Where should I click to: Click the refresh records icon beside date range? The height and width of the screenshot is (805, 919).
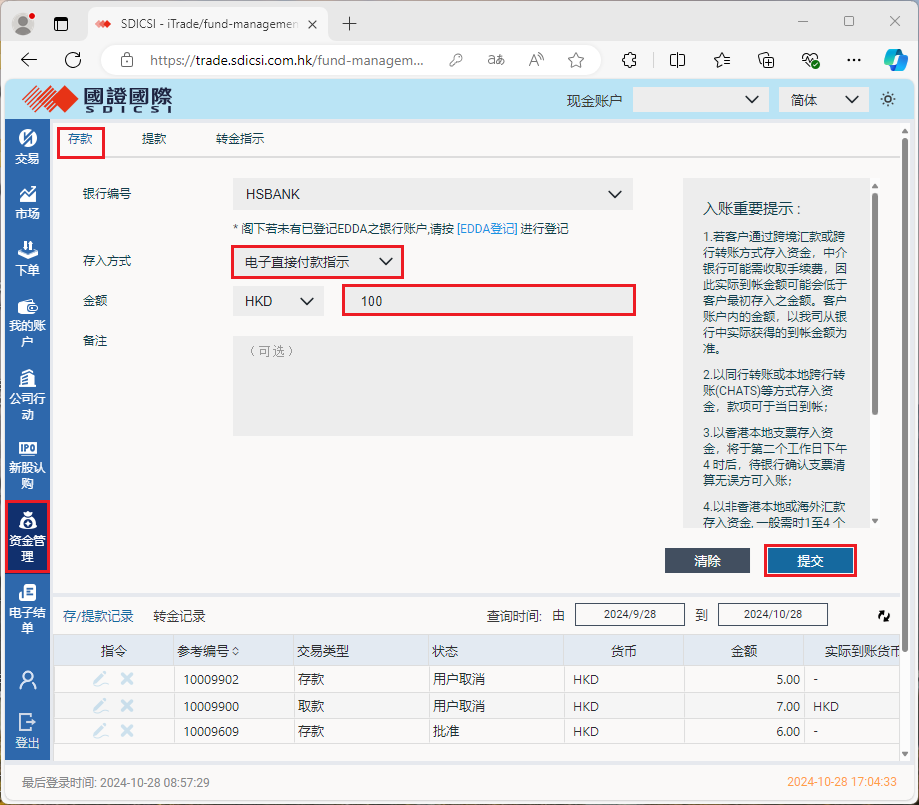point(883,616)
